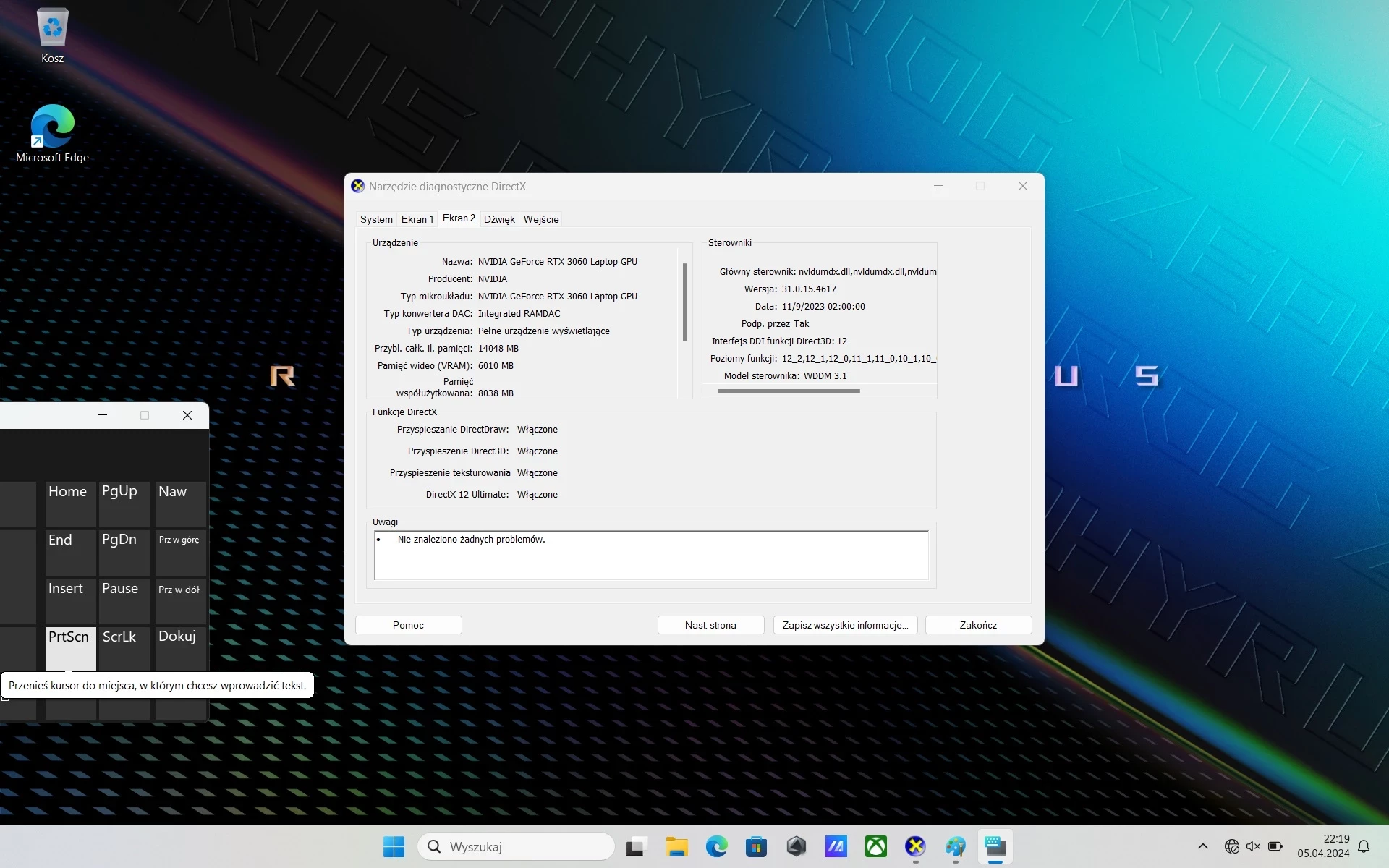Click the PgUp key on on-screen keyboard
The image size is (1389, 868).
click(124, 504)
